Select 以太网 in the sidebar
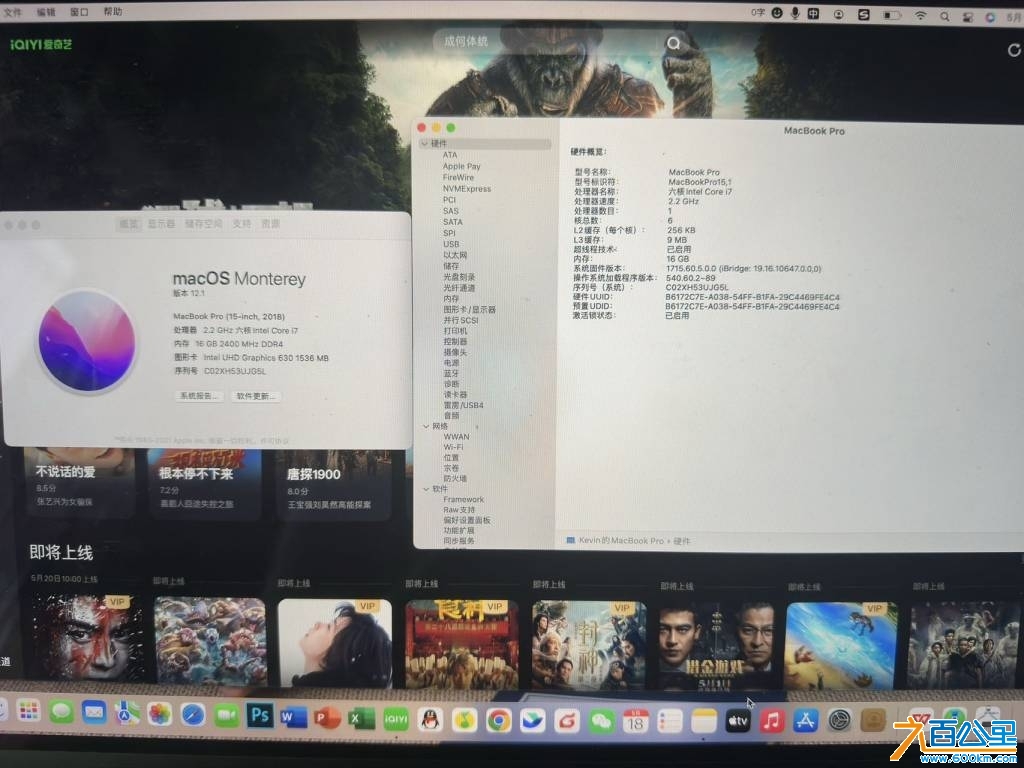Viewport: 1024px width, 768px height. [455, 255]
